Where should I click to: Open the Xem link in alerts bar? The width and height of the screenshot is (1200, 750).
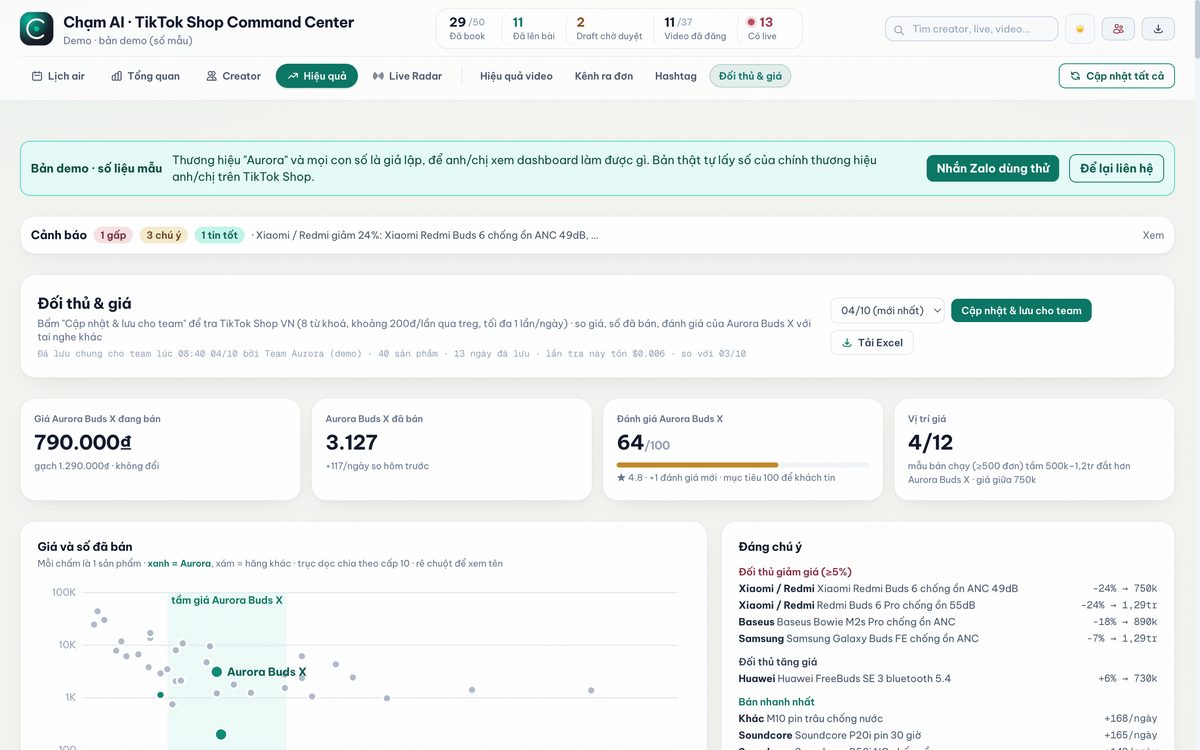pyautogui.click(x=1153, y=235)
